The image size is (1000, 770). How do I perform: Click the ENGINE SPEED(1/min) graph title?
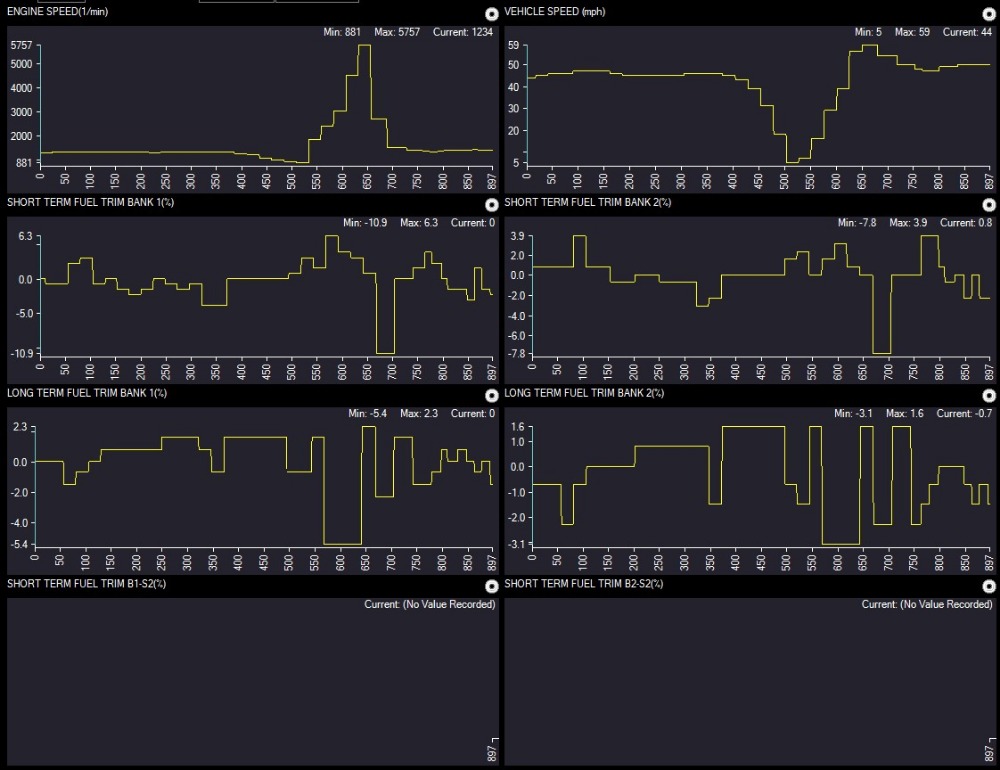point(55,12)
